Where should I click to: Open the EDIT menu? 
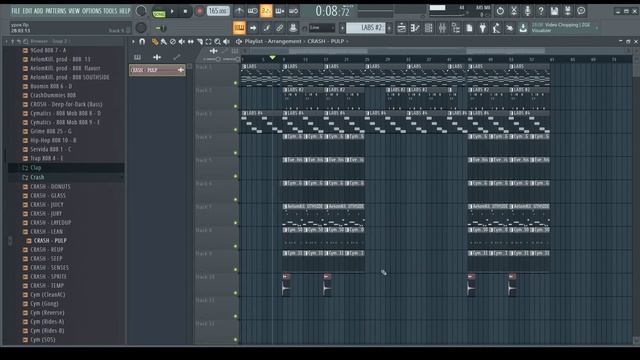pyautogui.click(x=27, y=11)
